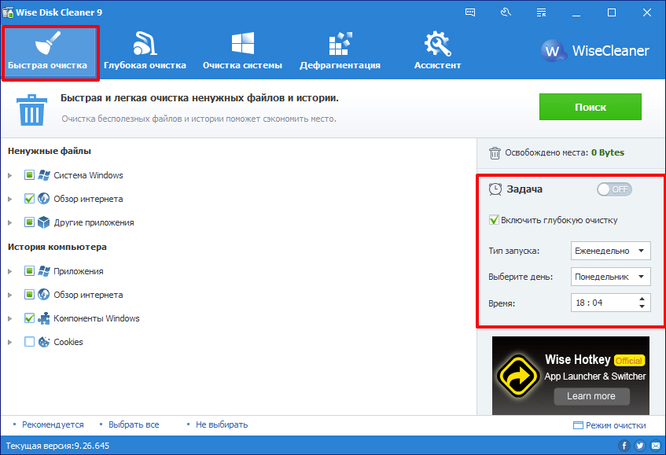Viewport: 666px width, 455px height.
Task: Click the Выбрать все link
Action: click(134, 424)
